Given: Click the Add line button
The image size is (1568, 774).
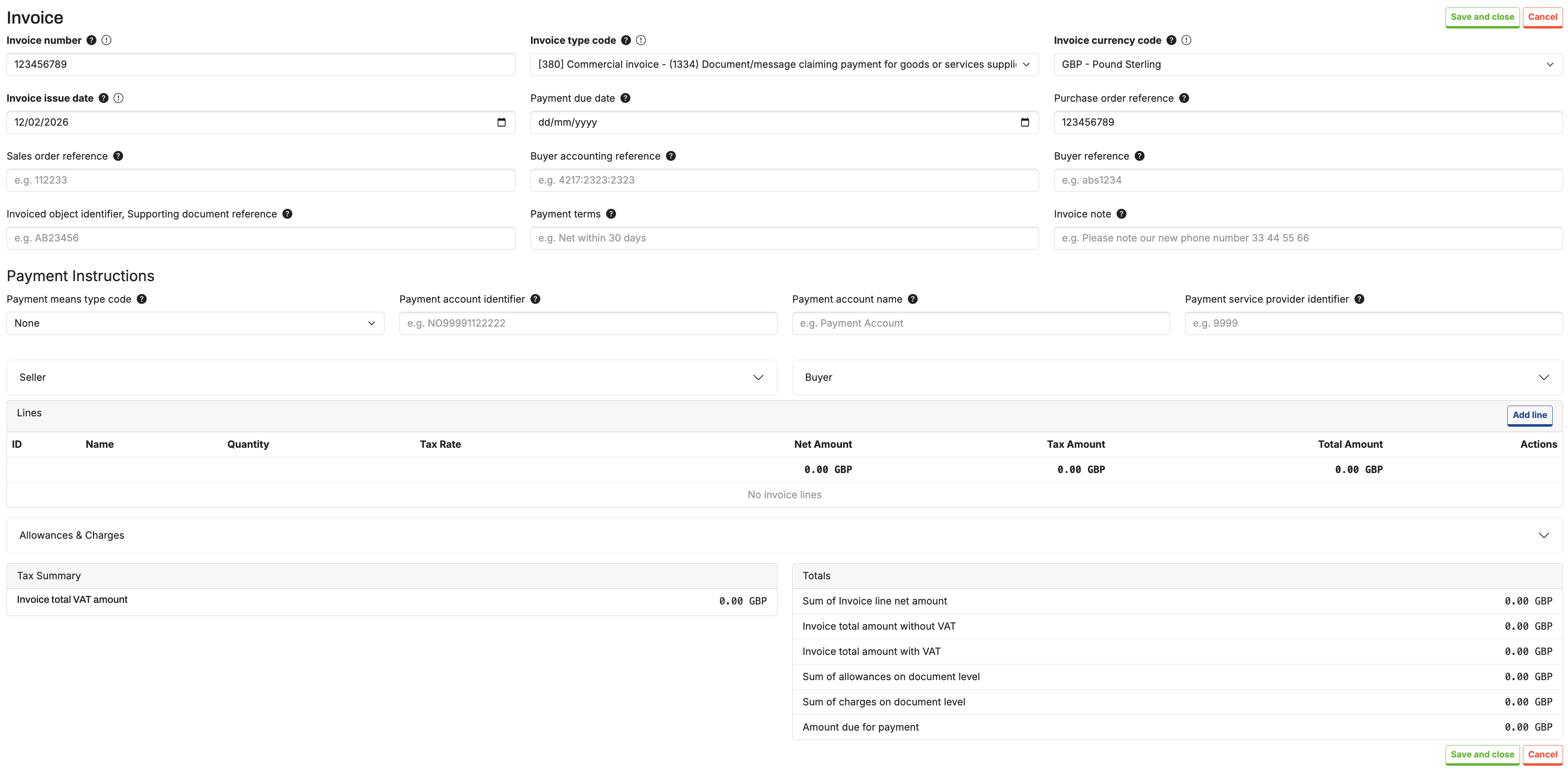Looking at the screenshot, I should pos(1529,415).
